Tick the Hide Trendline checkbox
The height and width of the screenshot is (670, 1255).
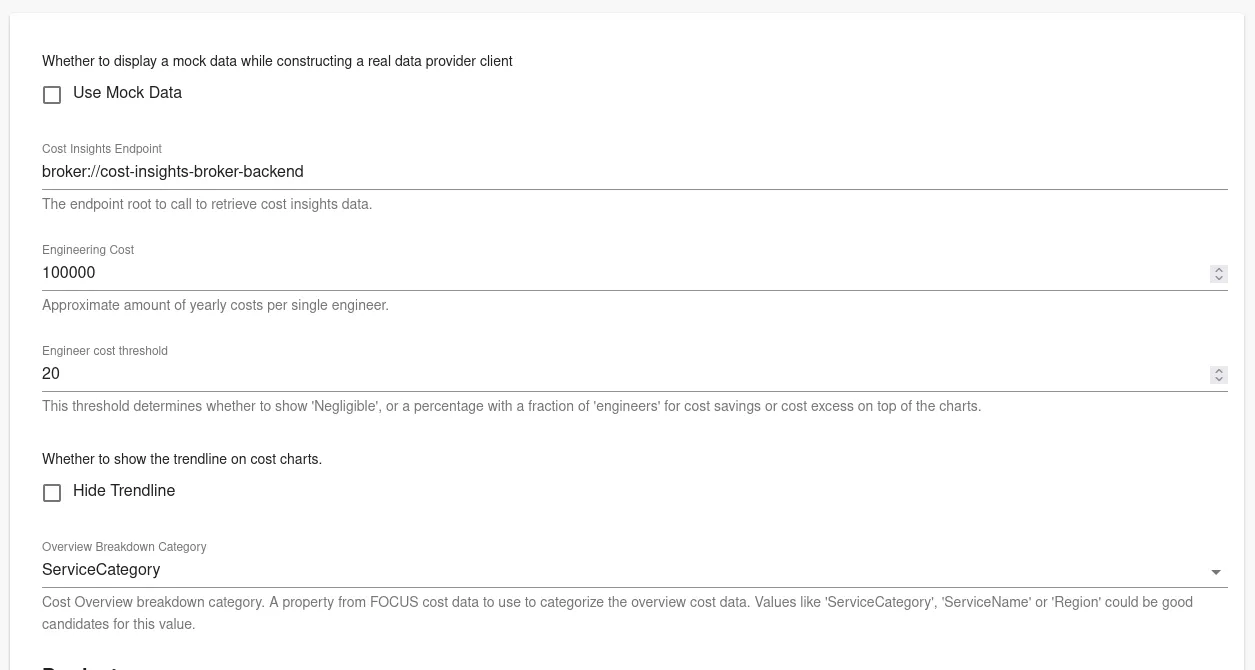click(52, 493)
